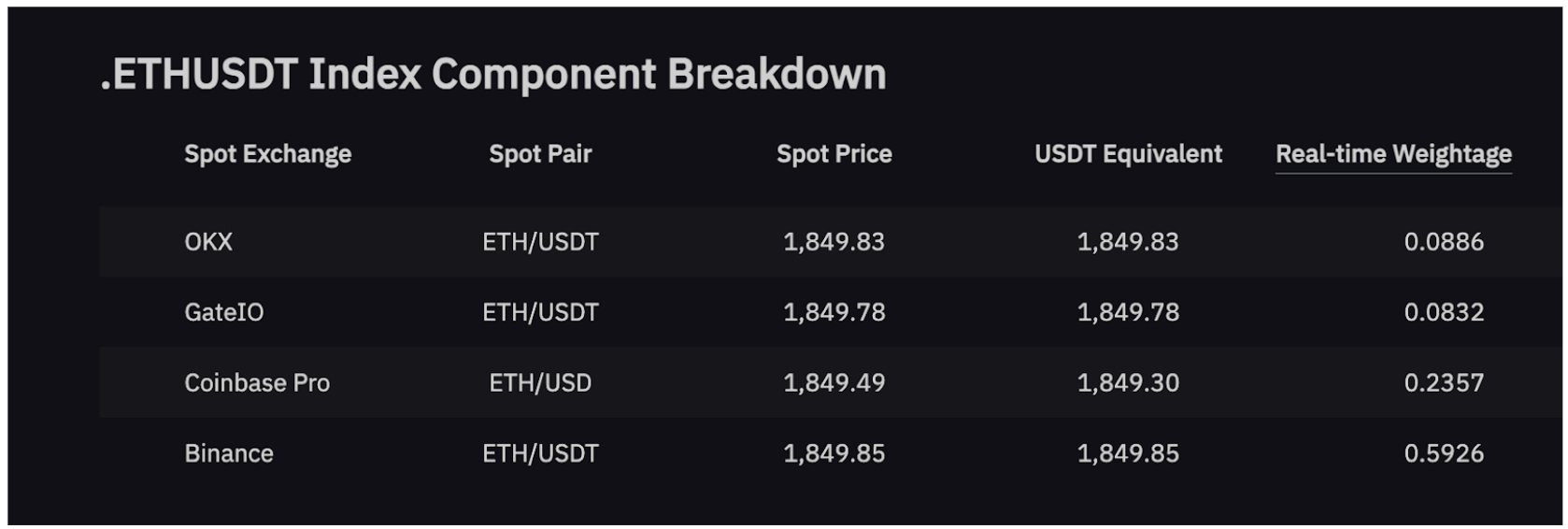Click the ETH/USDT pair in OKX row

point(540,242)
